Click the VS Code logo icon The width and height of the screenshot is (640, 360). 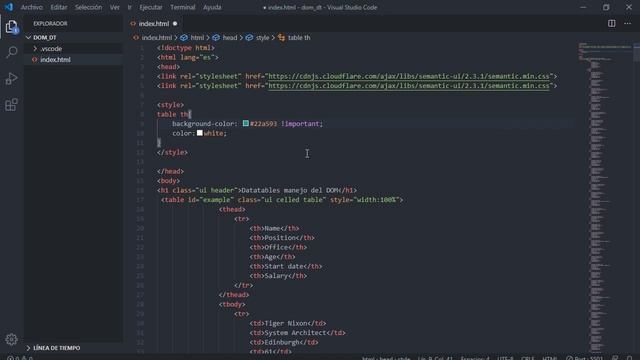[x=9, y=7]
